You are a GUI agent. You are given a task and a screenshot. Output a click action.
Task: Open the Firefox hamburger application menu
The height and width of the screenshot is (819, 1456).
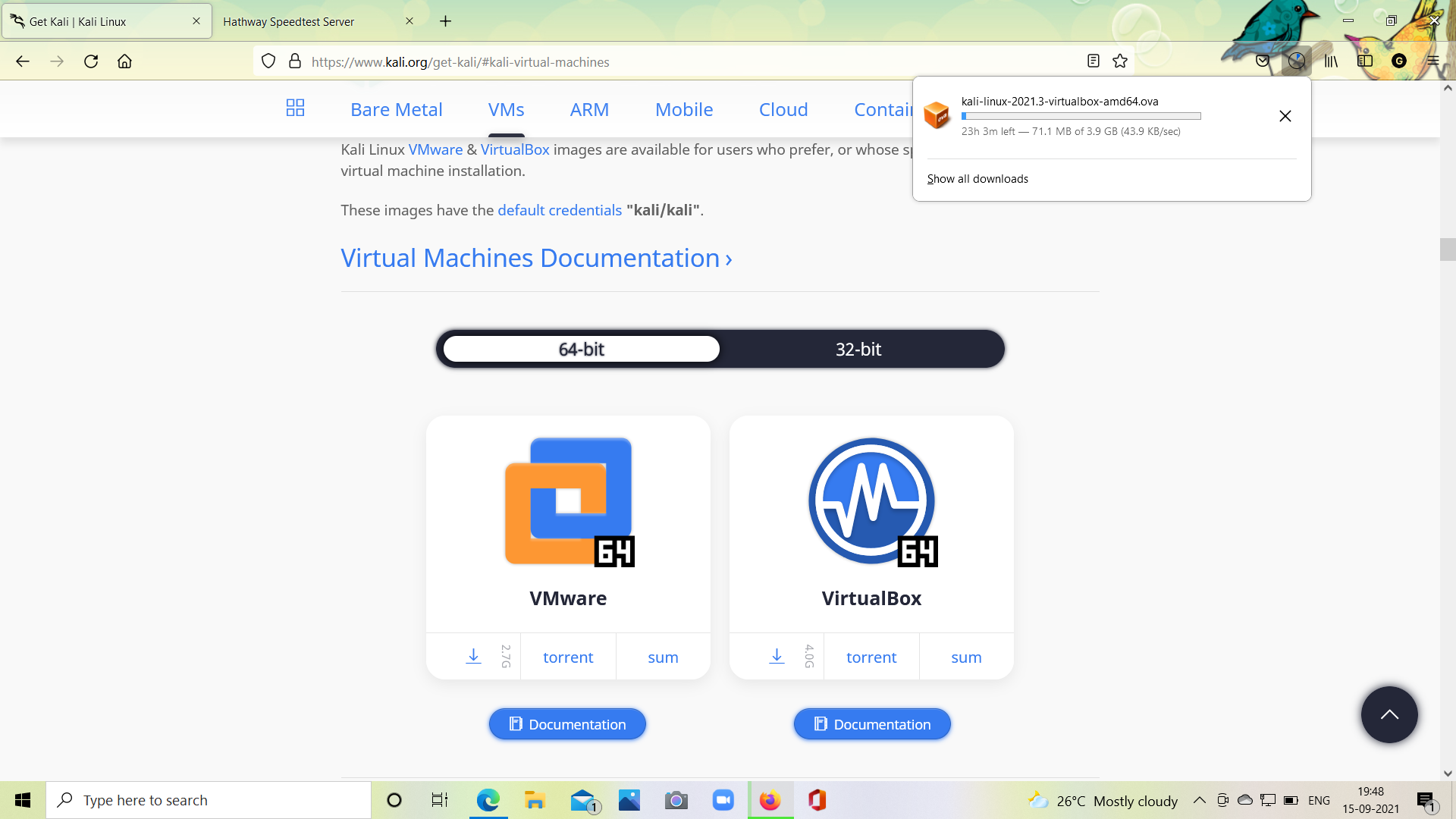1432,61
